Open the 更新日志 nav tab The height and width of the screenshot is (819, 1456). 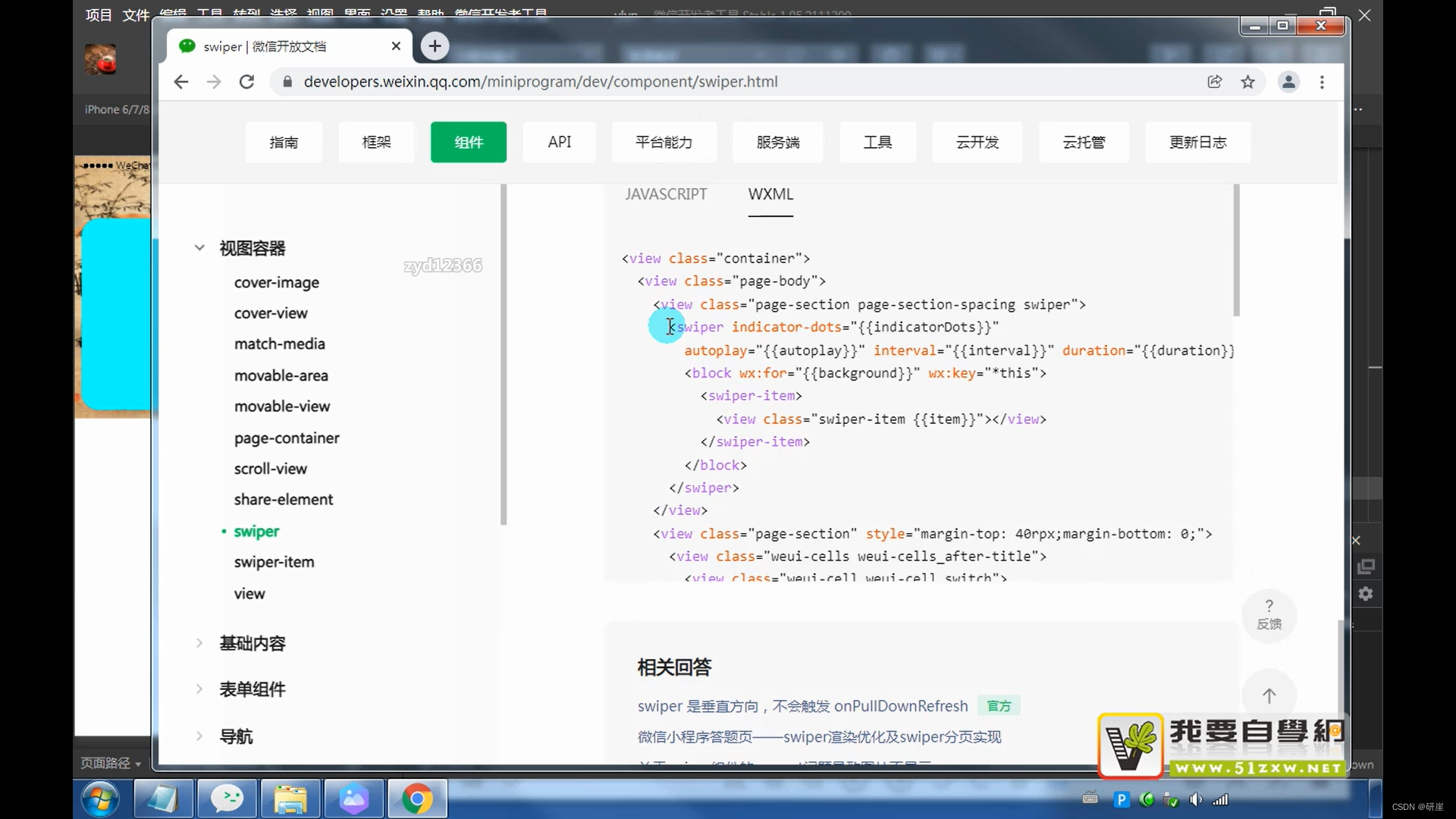1197,142
